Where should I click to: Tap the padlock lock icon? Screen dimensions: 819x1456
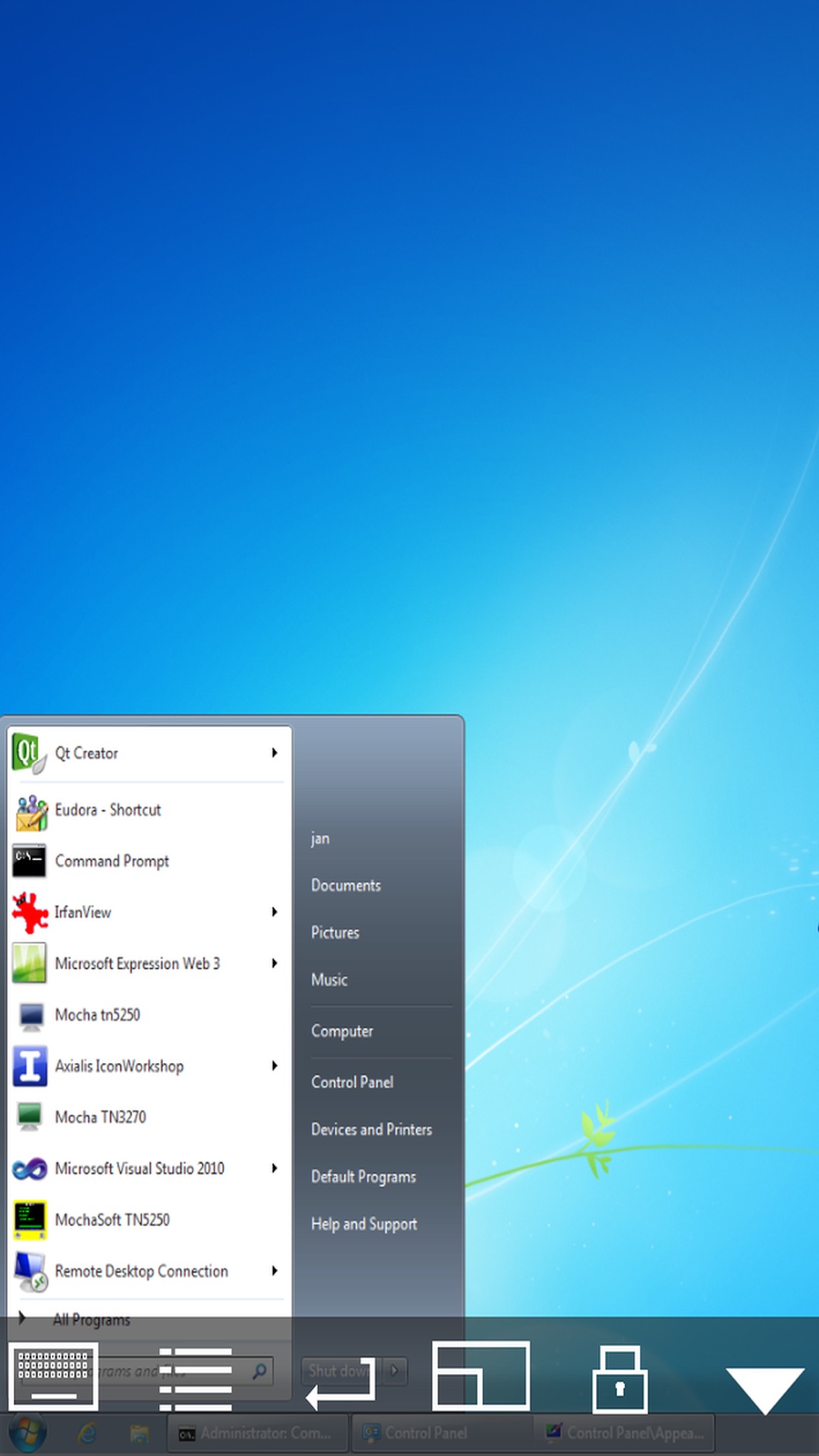[x=620, y=1379]
